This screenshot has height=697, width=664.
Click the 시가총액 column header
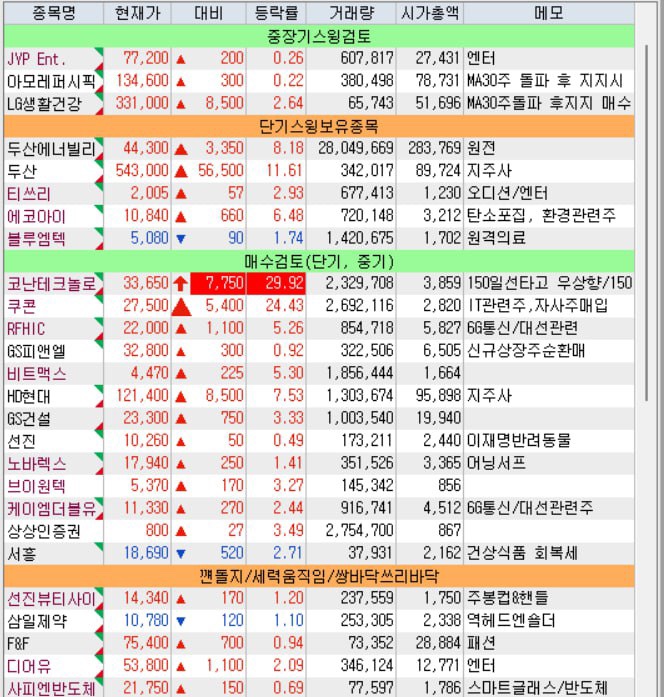pyautogui.click(x=430, y=13)
